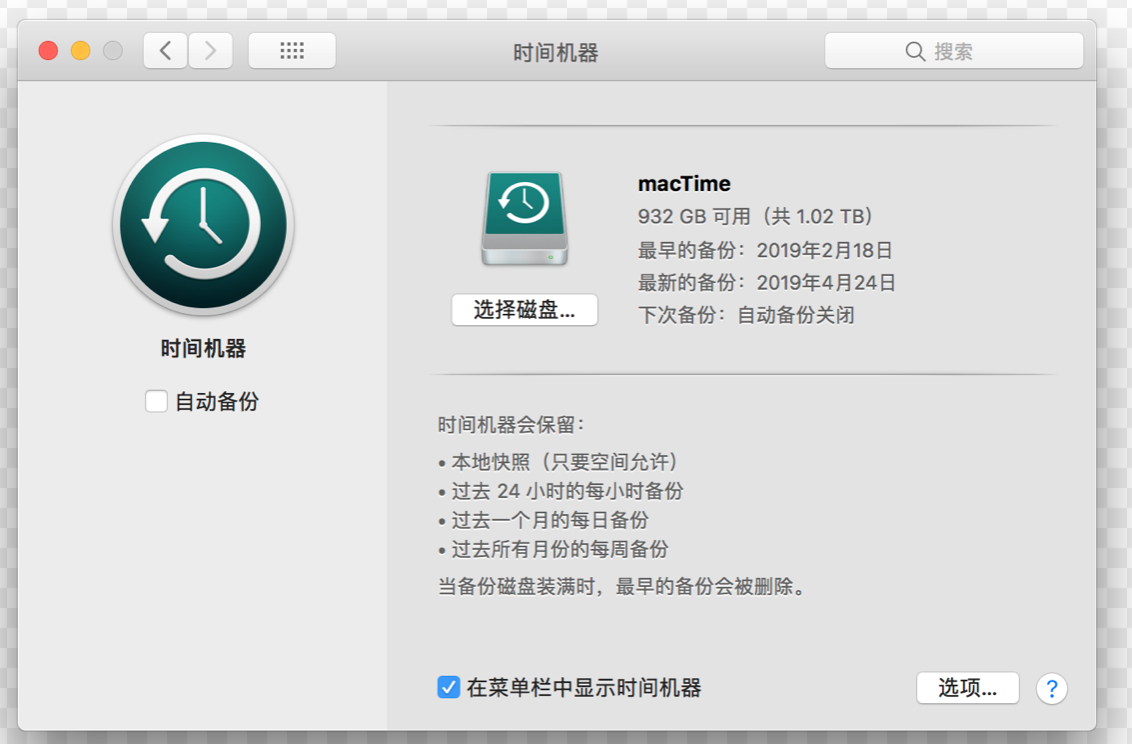Go back with the left arrow
1132x744 pixels.
[166, 51]
